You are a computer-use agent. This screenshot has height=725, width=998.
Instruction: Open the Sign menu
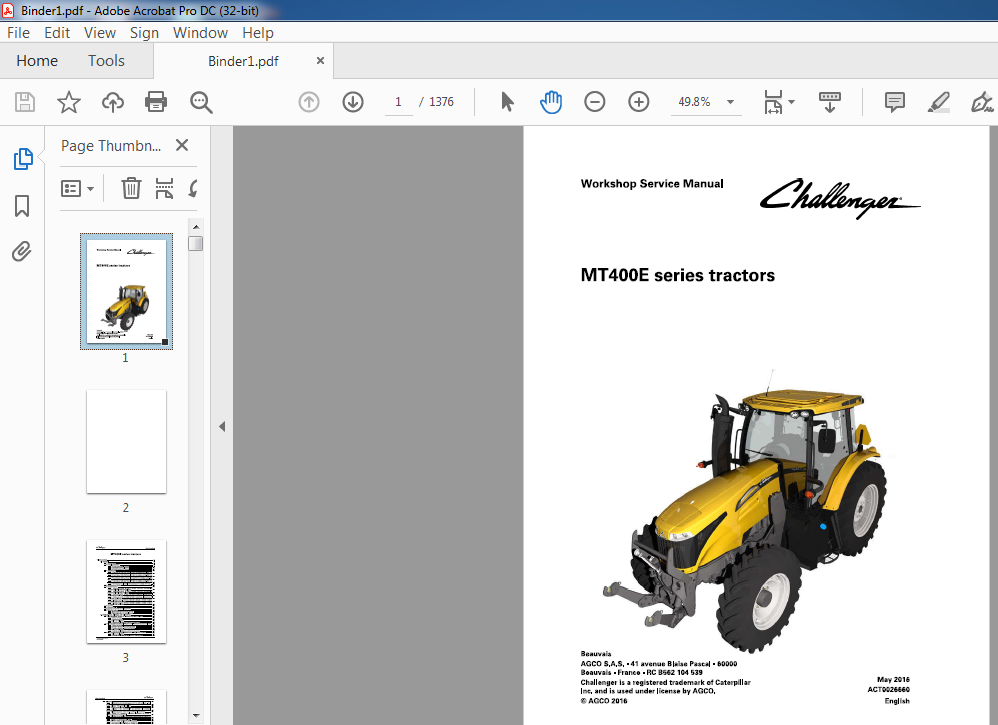[x=144, y=32]
